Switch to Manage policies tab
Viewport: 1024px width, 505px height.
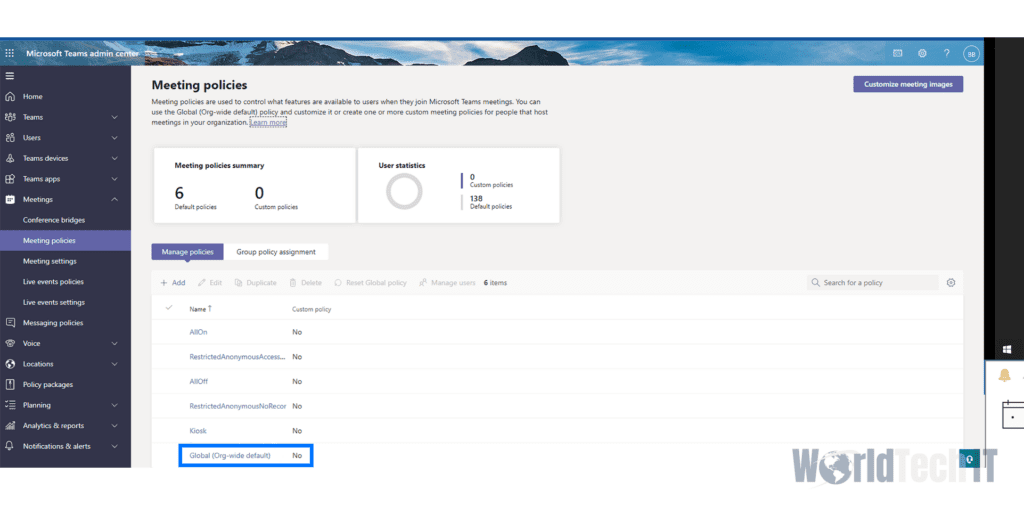(187, 252)
